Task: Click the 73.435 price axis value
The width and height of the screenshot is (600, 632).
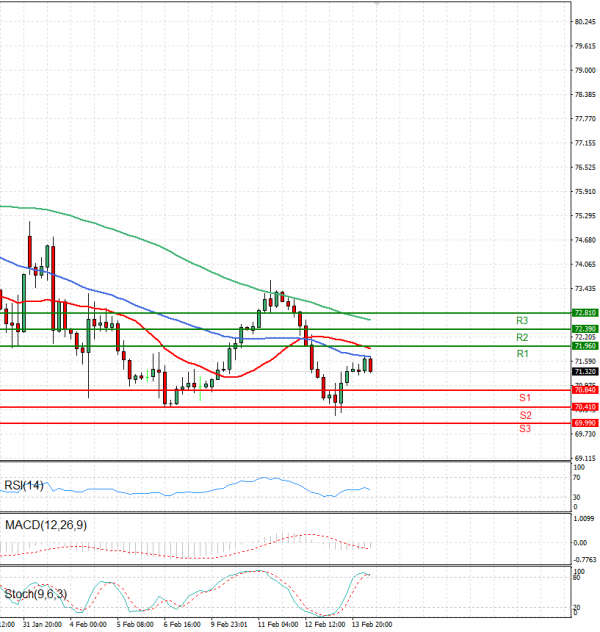Action: click(x=585, y=289)
